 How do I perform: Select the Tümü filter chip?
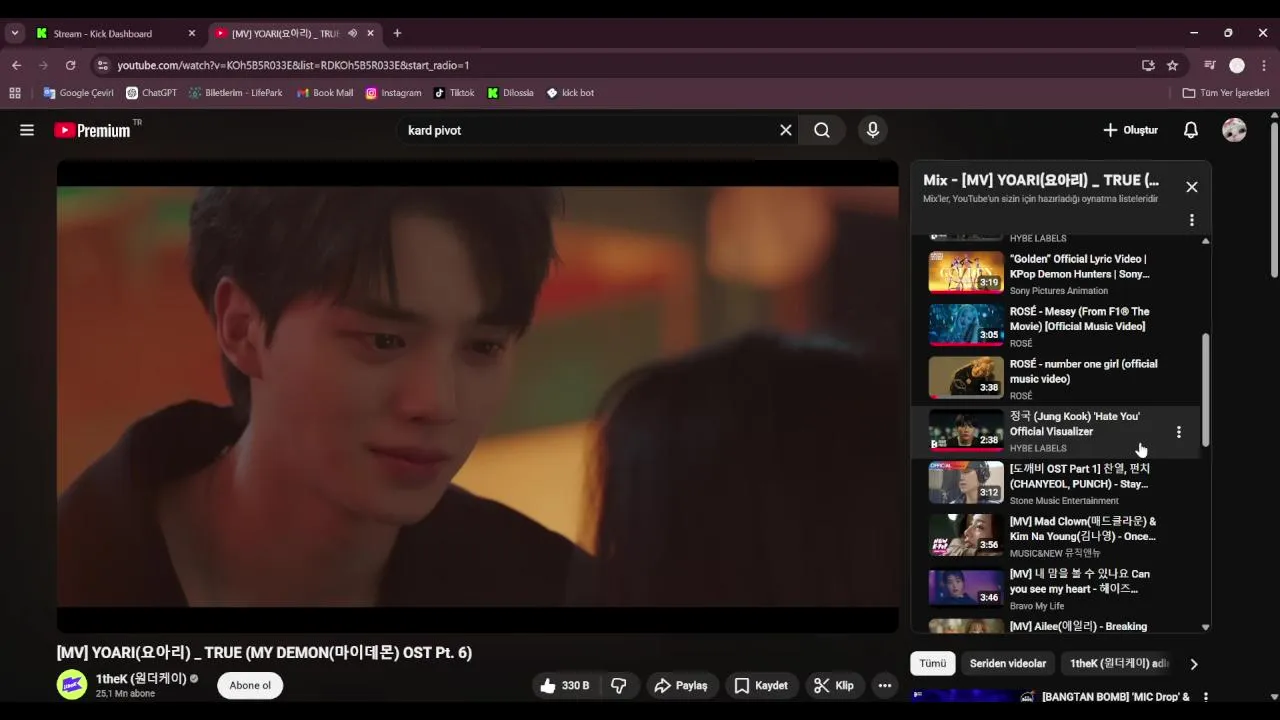tap(933, 664)
